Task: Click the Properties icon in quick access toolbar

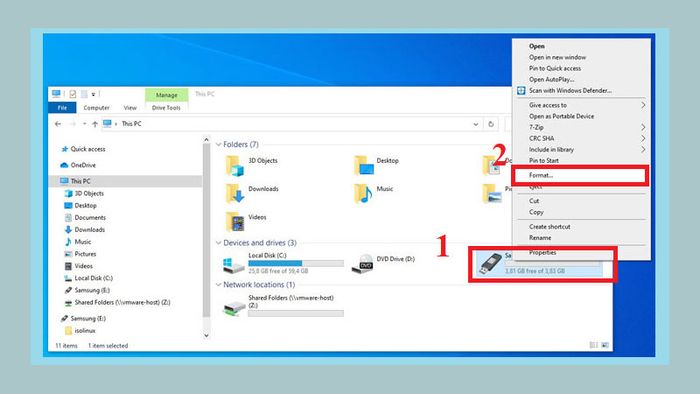Action: [73, 94]
